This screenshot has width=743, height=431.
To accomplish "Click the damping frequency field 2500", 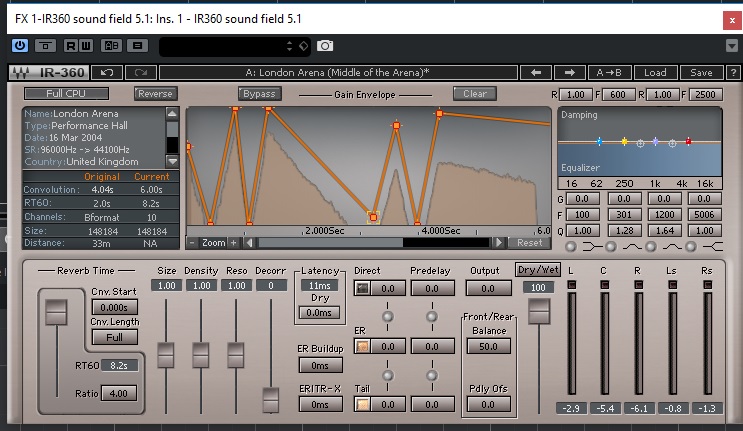I will [705, 94].
